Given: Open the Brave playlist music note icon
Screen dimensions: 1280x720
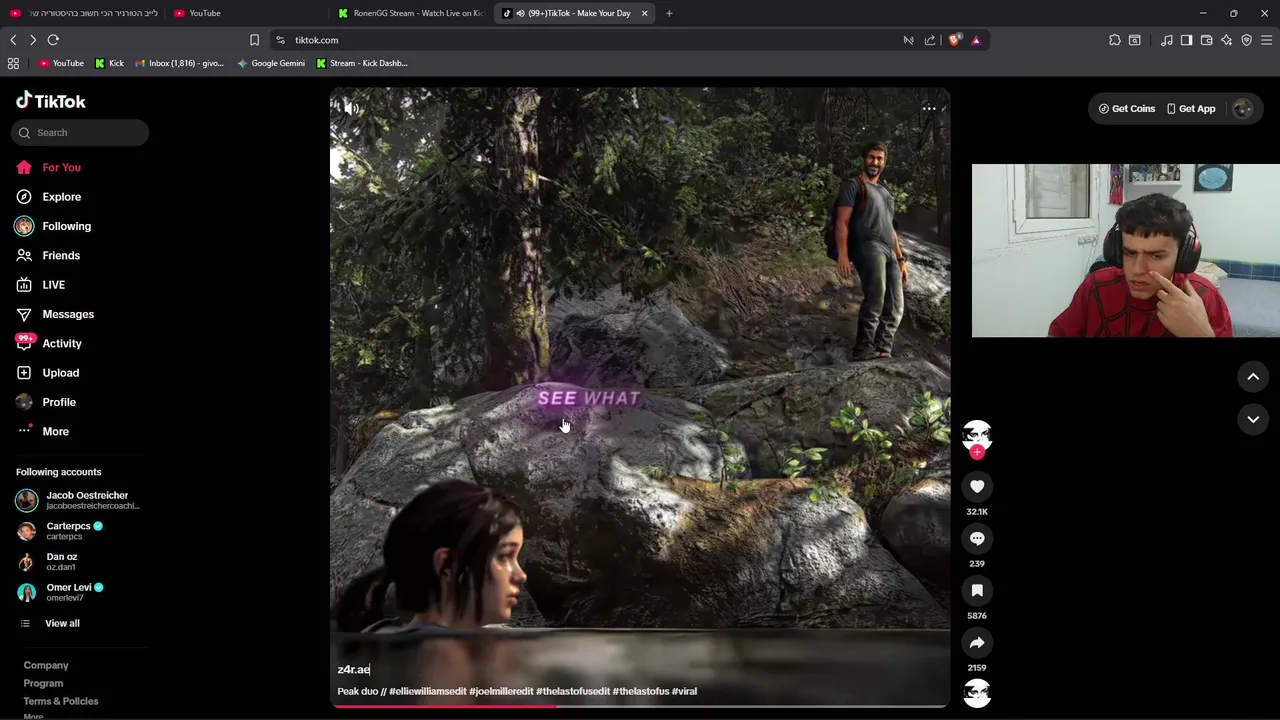Looking at the screenshot, I should (x=1166, y=40).
